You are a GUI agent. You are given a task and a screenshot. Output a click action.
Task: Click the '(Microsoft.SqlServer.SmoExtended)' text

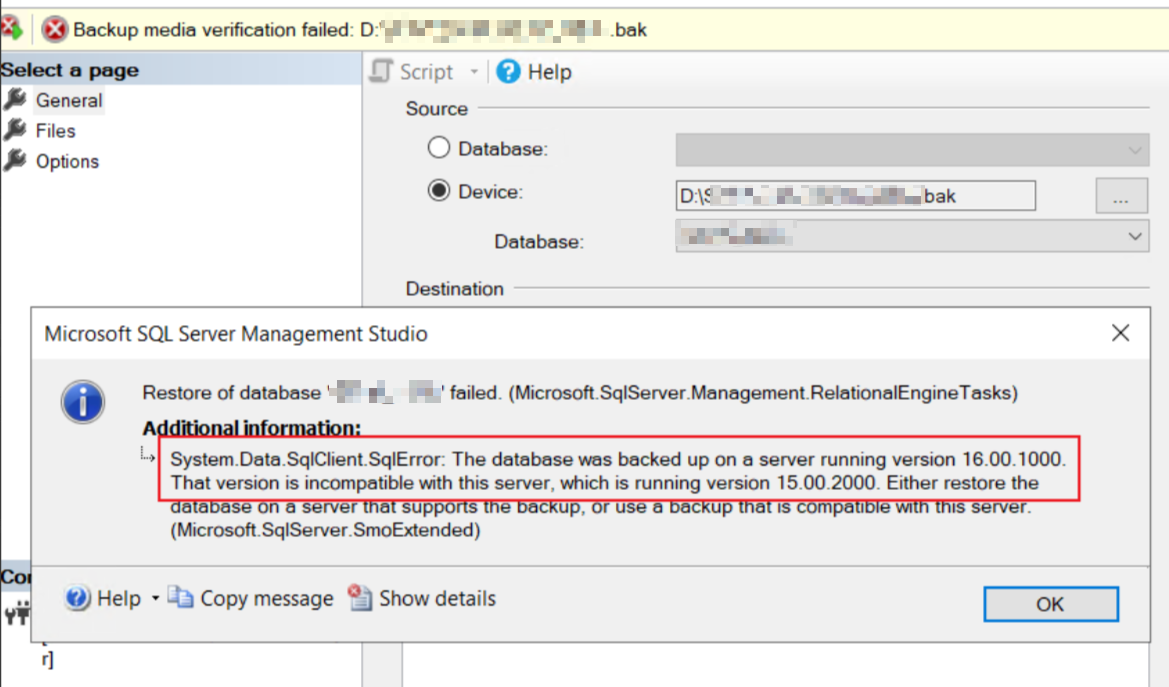[325, 530]
